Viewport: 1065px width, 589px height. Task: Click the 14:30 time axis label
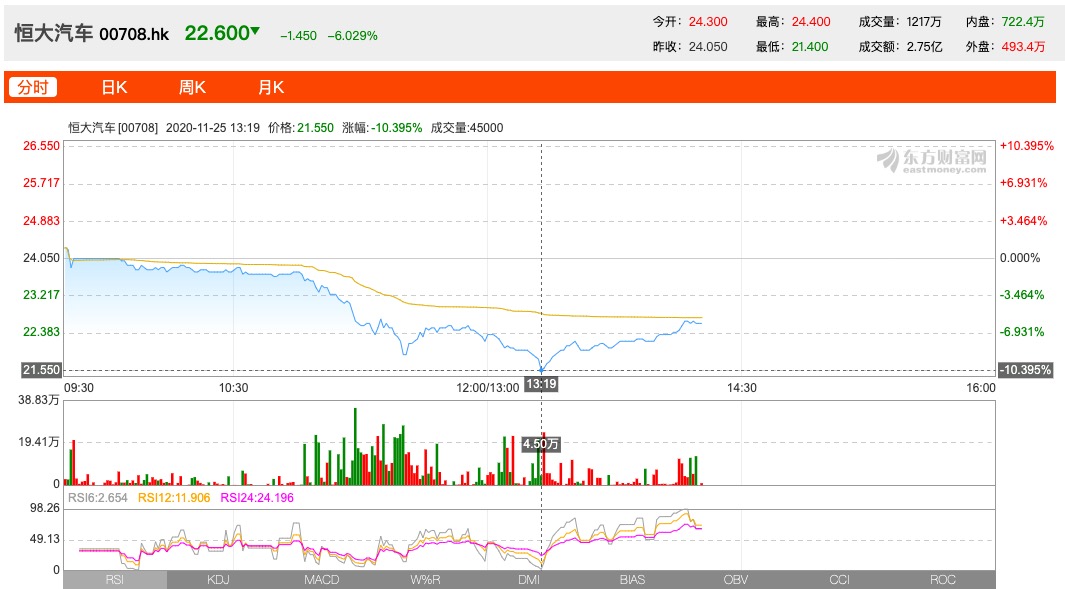[742, 388]
